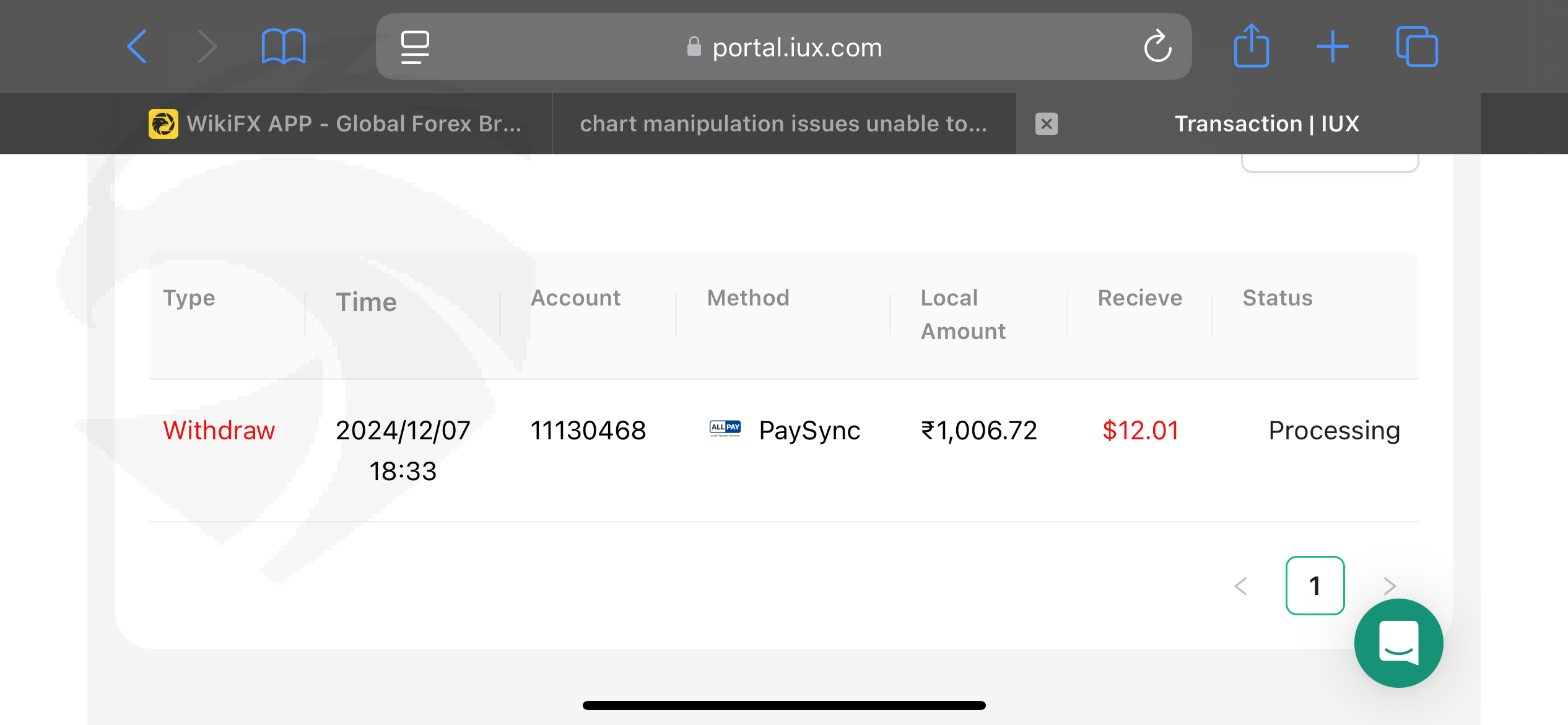
Task: Close the Transaction | IUX tab
Action: tap(1047, 124)
